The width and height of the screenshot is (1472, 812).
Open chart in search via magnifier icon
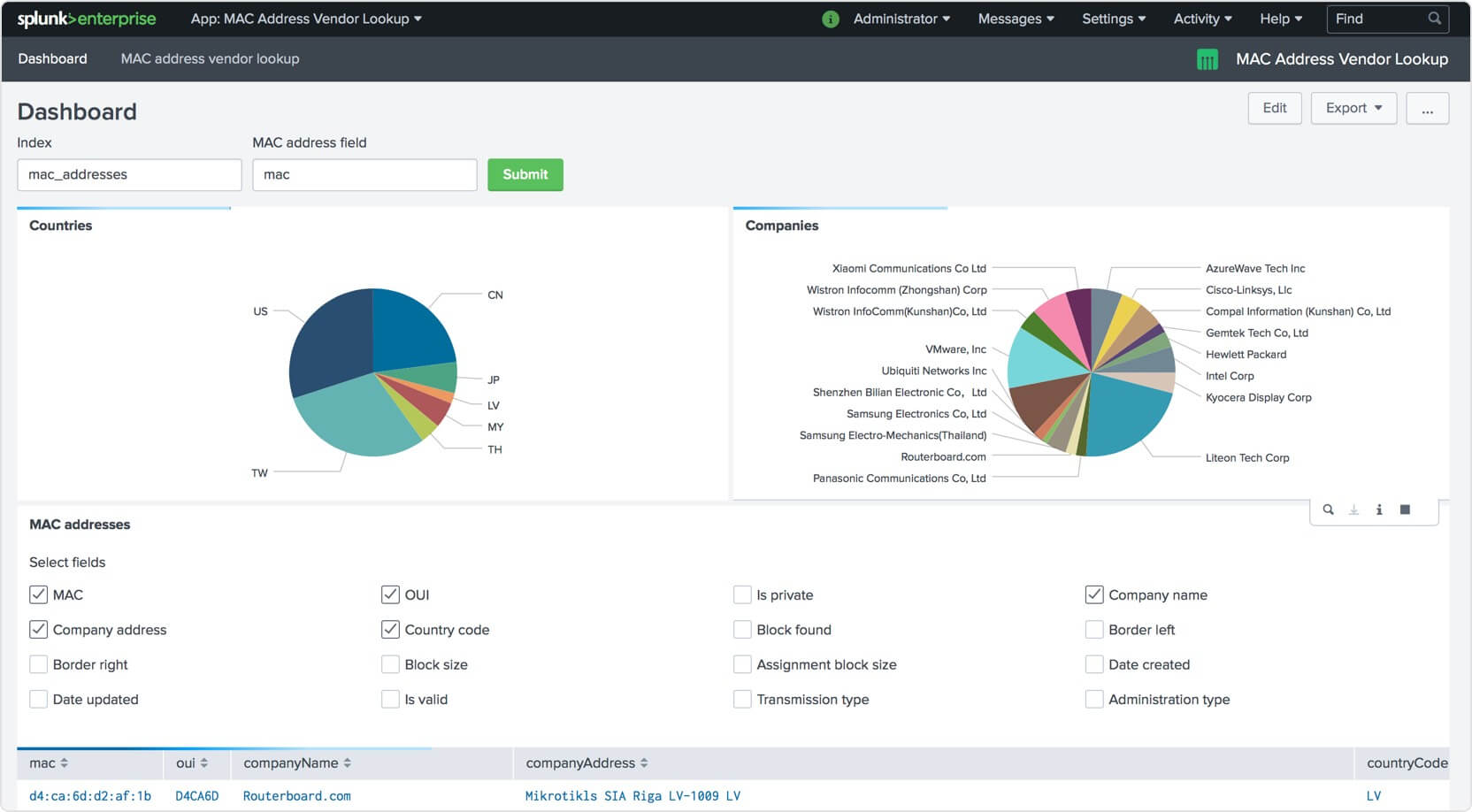coord(1328,509)
